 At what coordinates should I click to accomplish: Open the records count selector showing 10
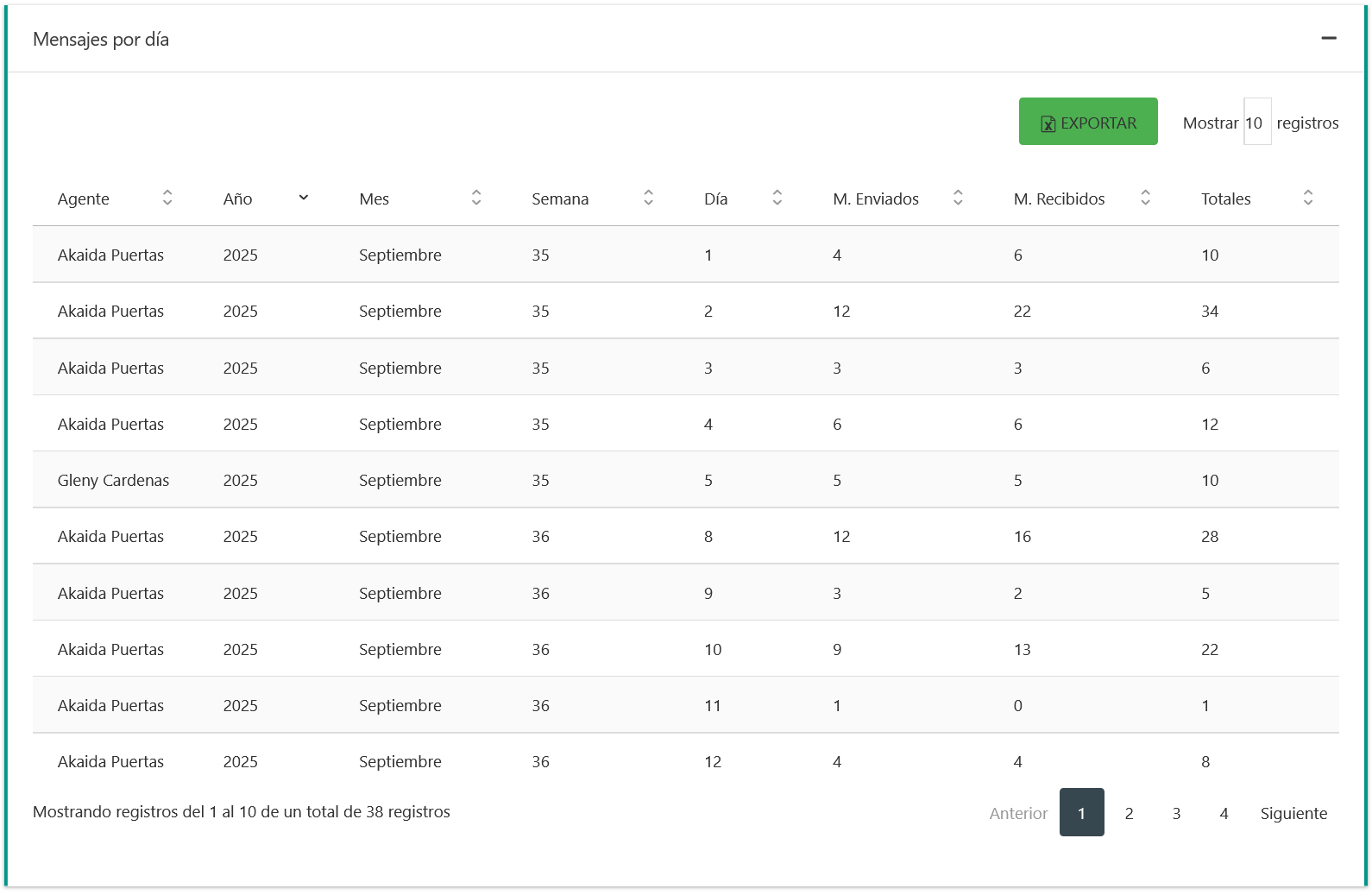pos(1256,123)
